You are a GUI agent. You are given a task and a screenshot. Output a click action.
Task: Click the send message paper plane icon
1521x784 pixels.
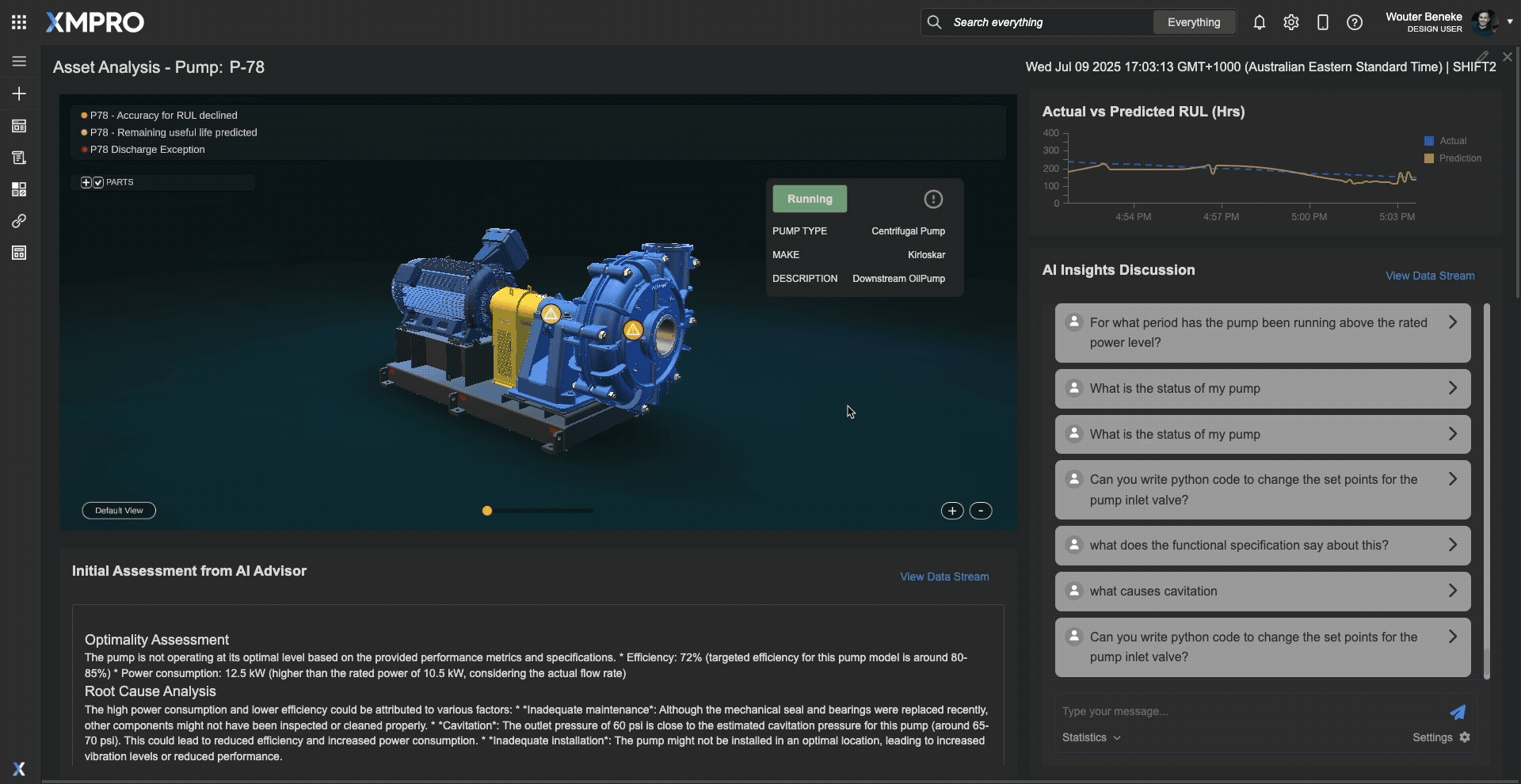(x=1457, y=712)
